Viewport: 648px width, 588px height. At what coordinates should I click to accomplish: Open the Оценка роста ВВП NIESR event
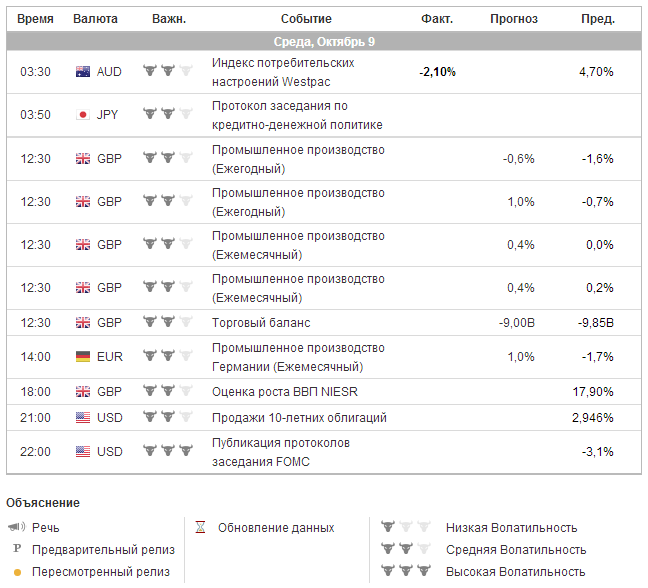click(x=275, y=392)
